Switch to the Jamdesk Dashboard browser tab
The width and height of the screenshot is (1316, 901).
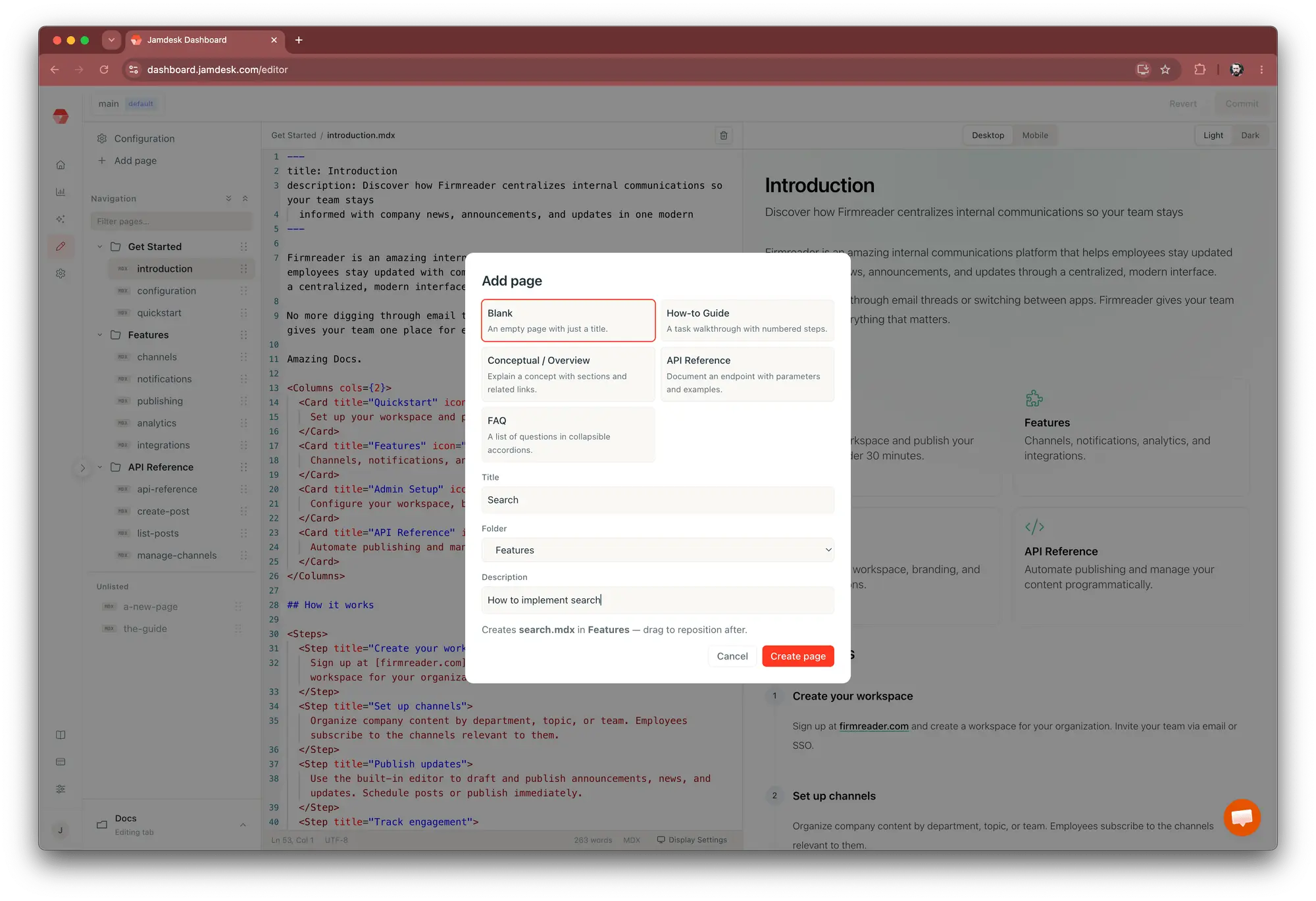(x=204, y=40)
